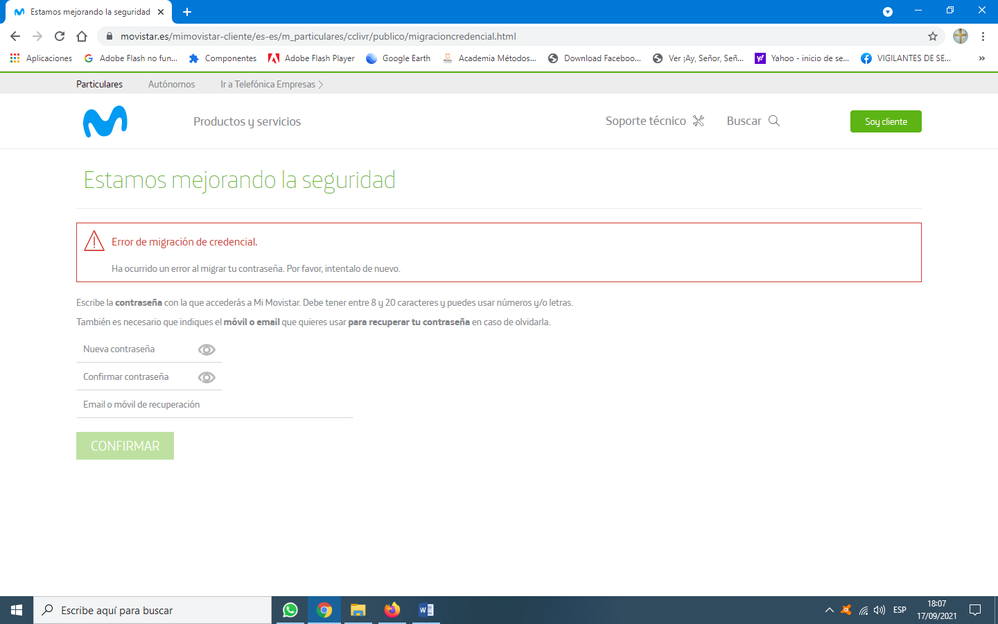The width and height of the screenshot is (998, 624).
Task: Toggle visibility of Confirmar contraseña field
Action: coord(207,377)
